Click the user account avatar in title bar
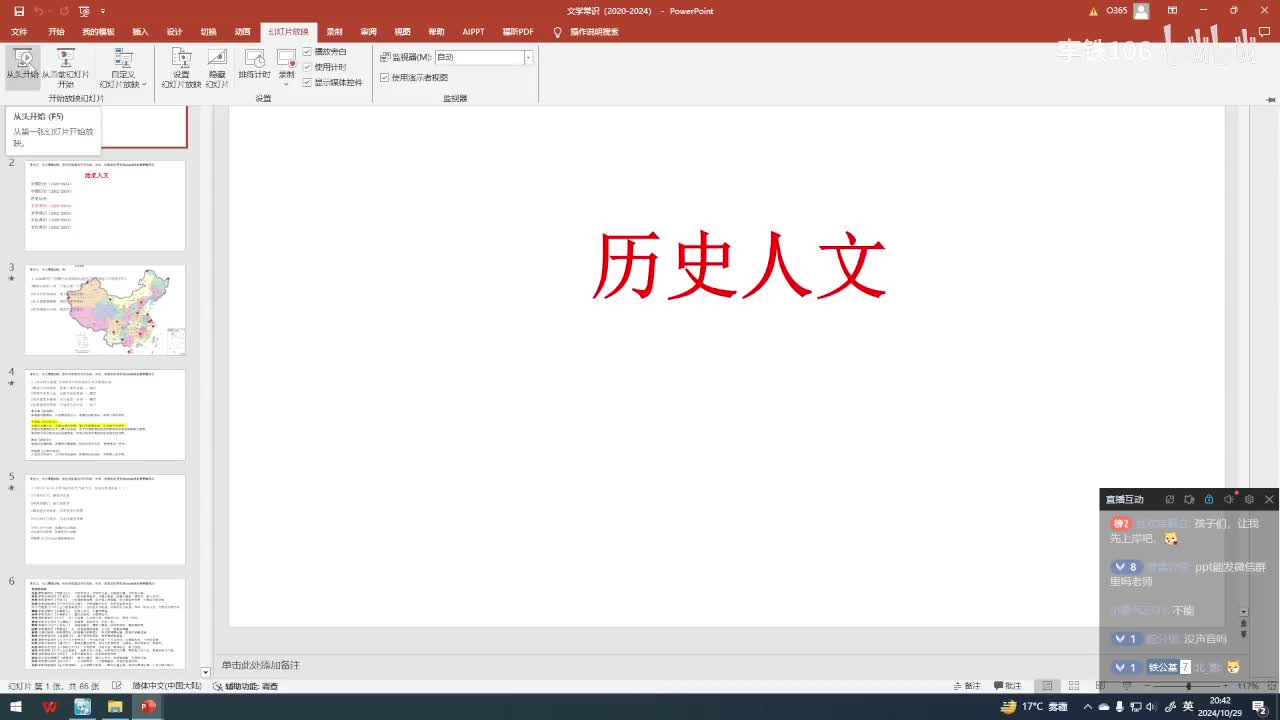Viewport: 1280px width, 720px height. 1141,11
